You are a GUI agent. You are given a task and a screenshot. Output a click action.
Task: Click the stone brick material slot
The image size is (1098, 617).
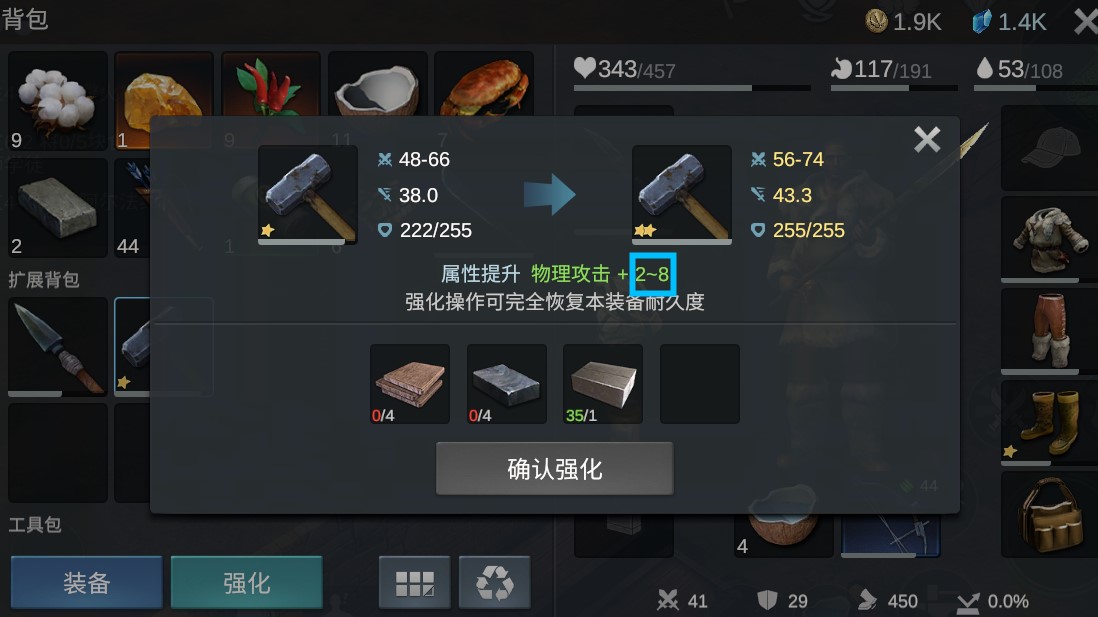[603, 384]
